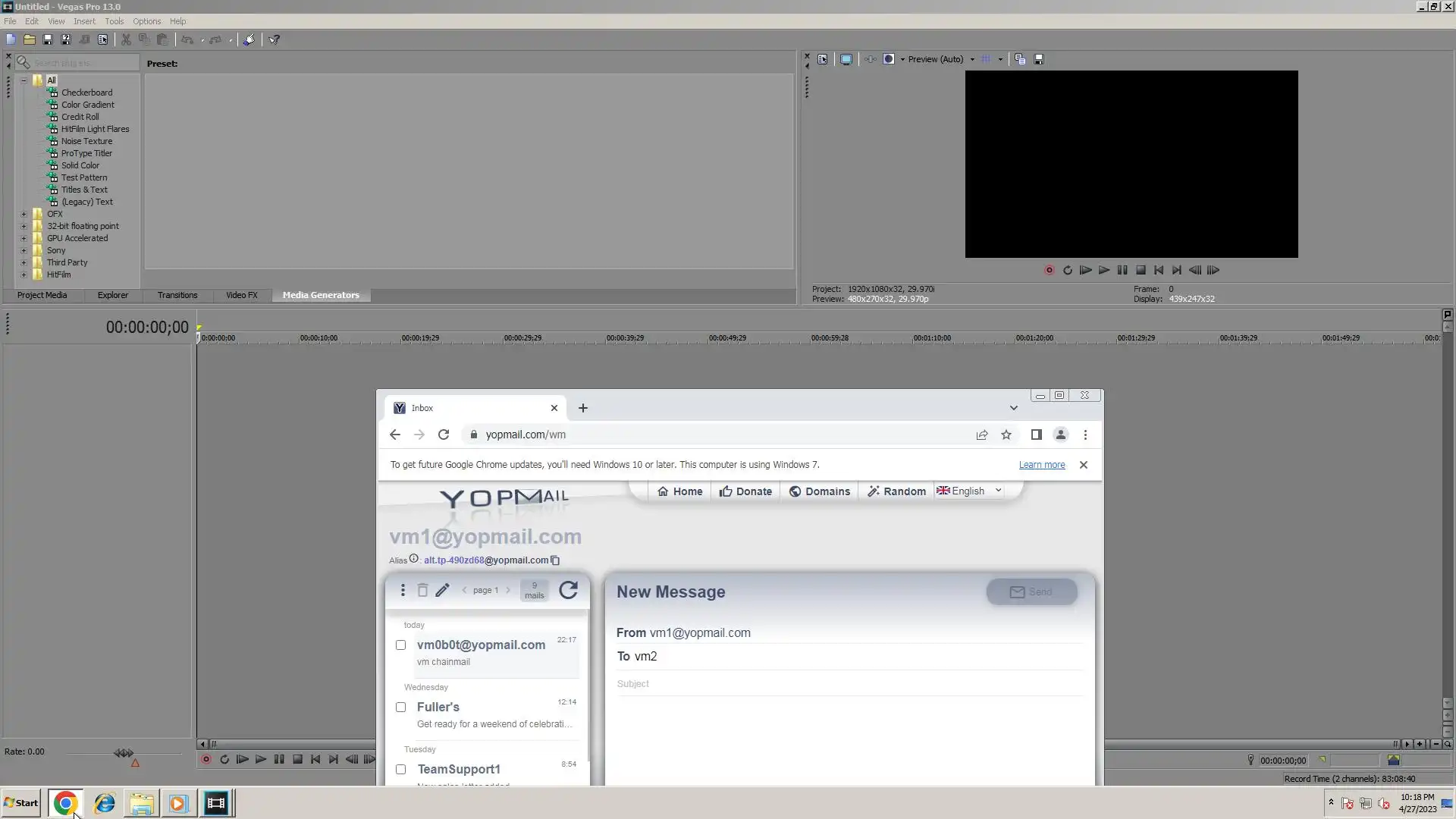Click the Random button on YOPmail
This screenshot has width=1456, height=819.
click(x=896, y=491)
